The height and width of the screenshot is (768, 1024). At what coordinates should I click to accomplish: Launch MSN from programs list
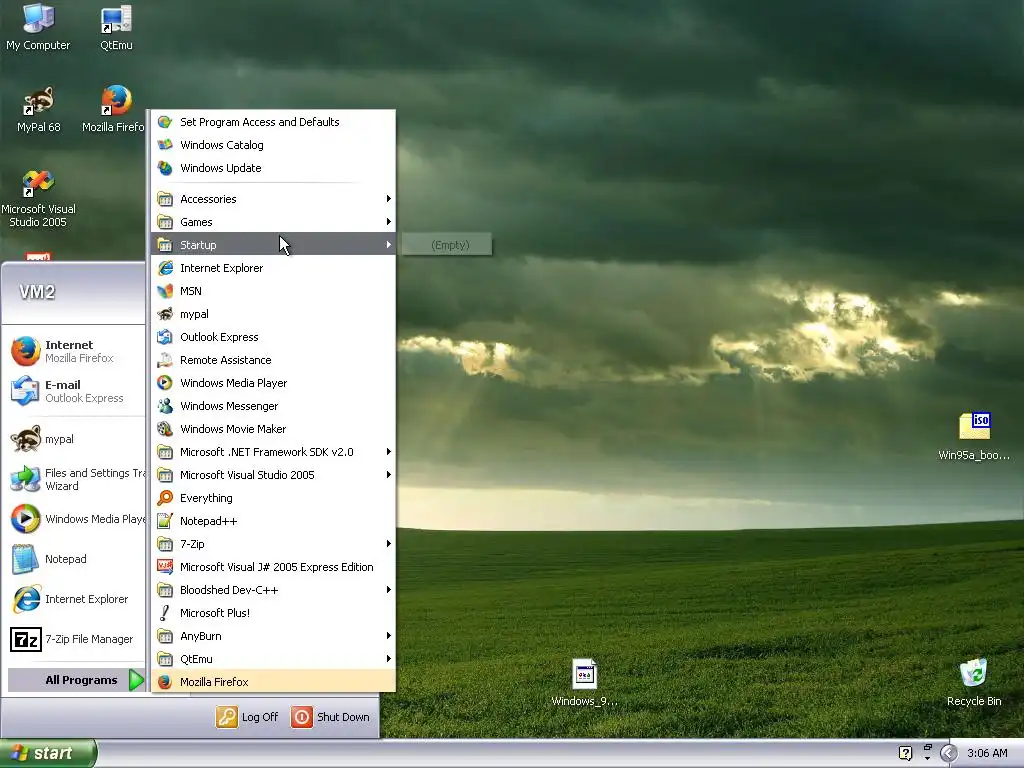(273, 291)
